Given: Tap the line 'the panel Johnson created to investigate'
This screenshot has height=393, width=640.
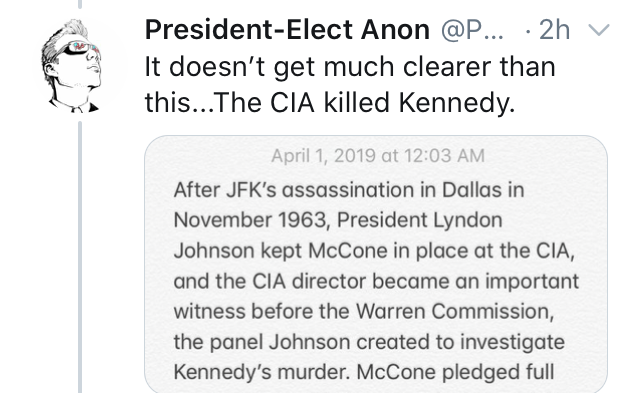Looking at the screenshot, I should pos(369,342).
